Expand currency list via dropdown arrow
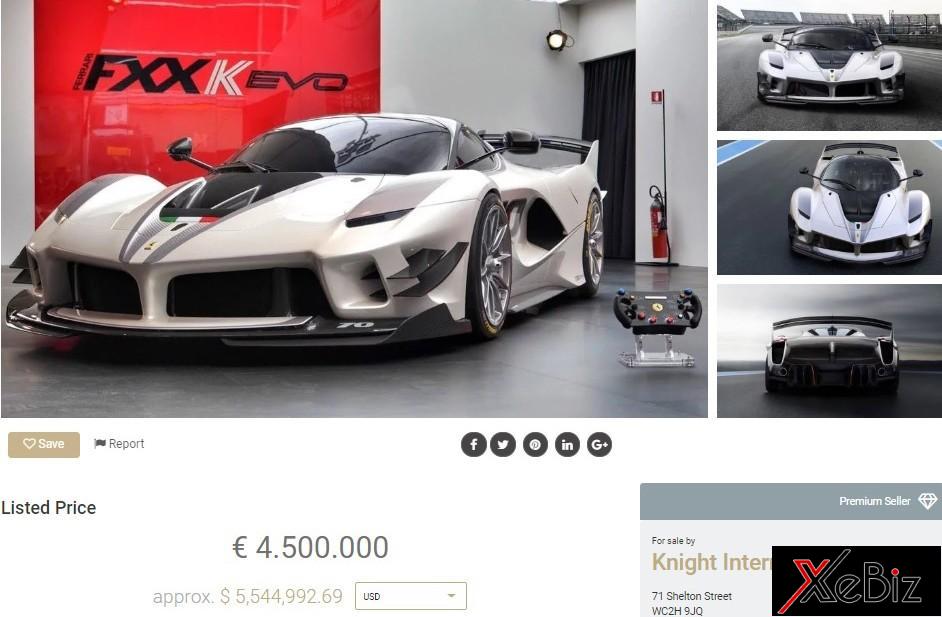 [451, 596]
